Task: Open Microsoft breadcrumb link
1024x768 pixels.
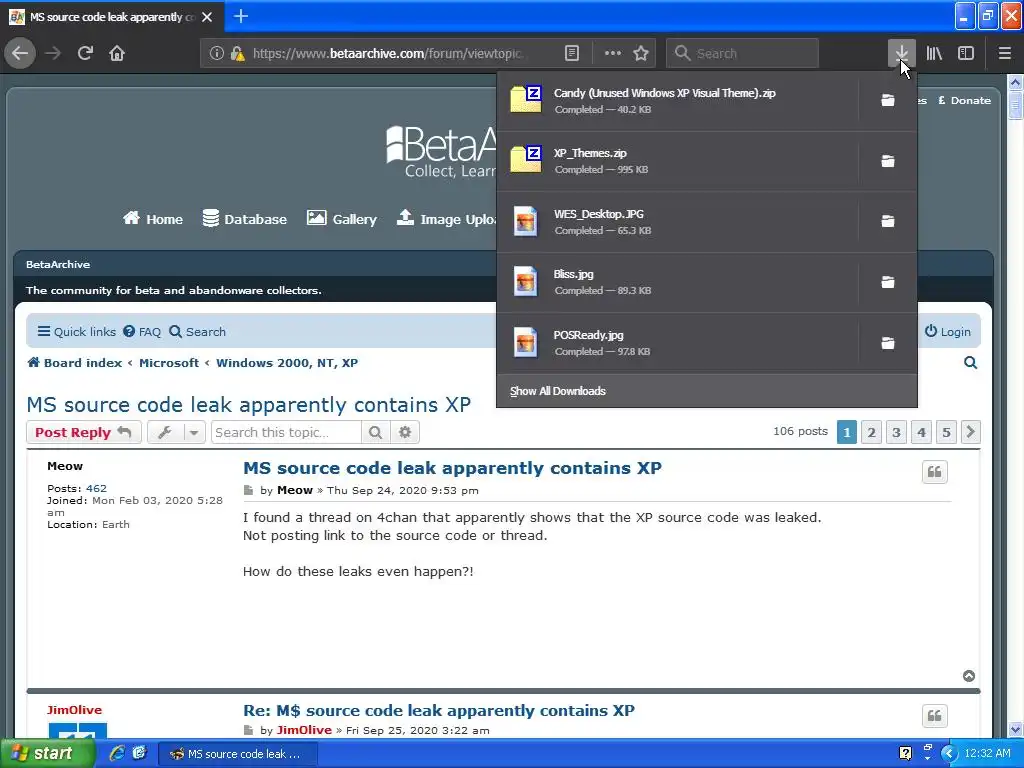Action: (x=168, y=362)
